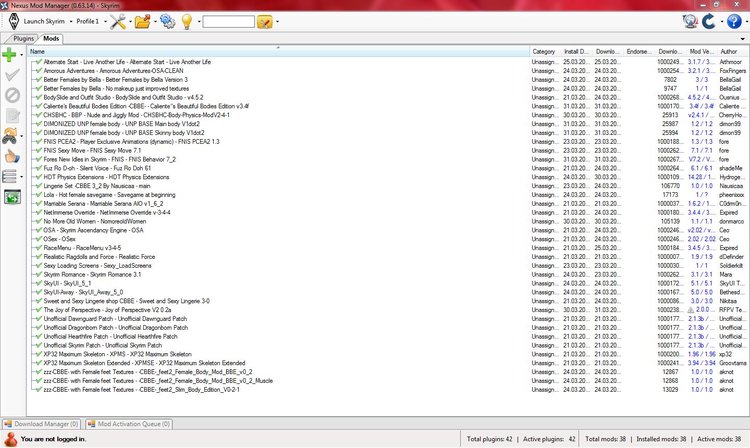Screen dimensions: 750x448
Task: Expand dropdown arrow next to tools icon
Action: pos(130,22)
